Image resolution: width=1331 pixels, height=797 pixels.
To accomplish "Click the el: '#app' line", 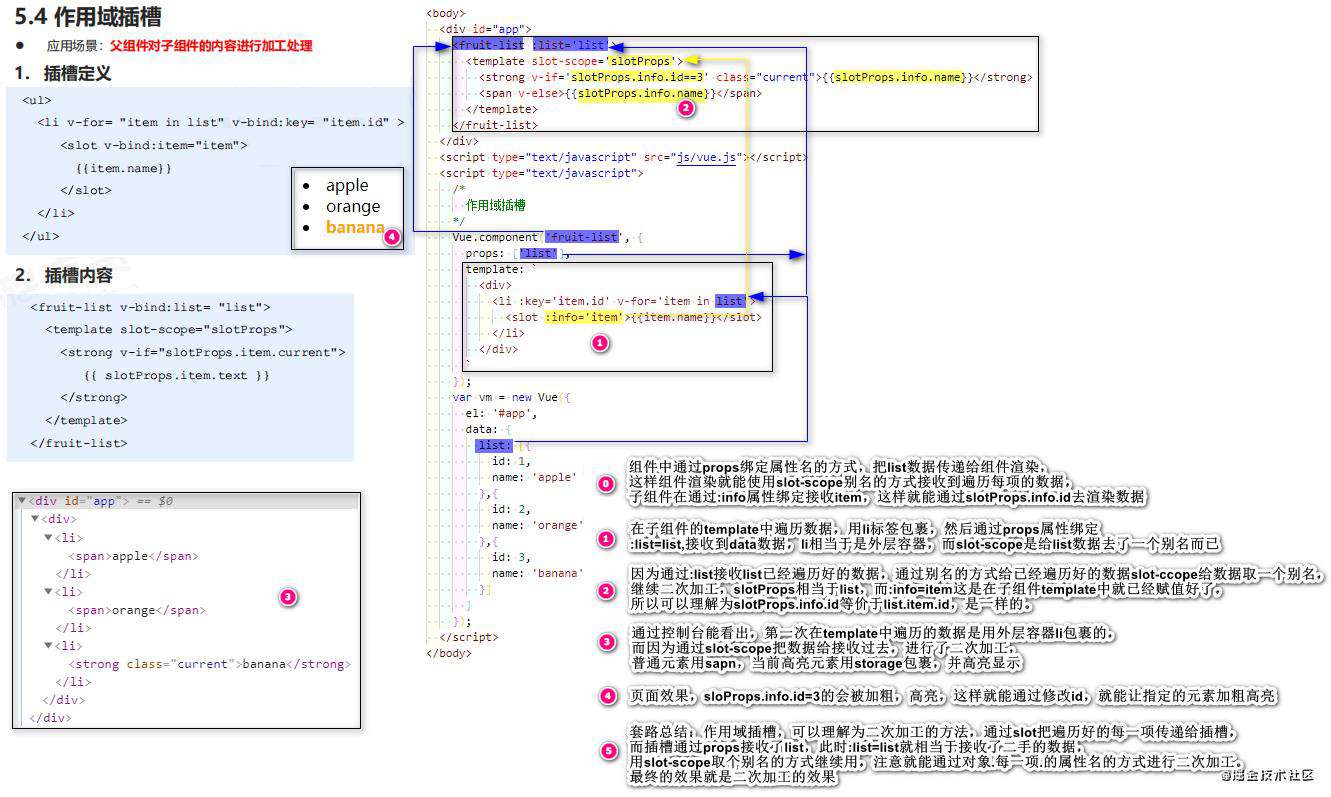I will [x=502, y=413].
